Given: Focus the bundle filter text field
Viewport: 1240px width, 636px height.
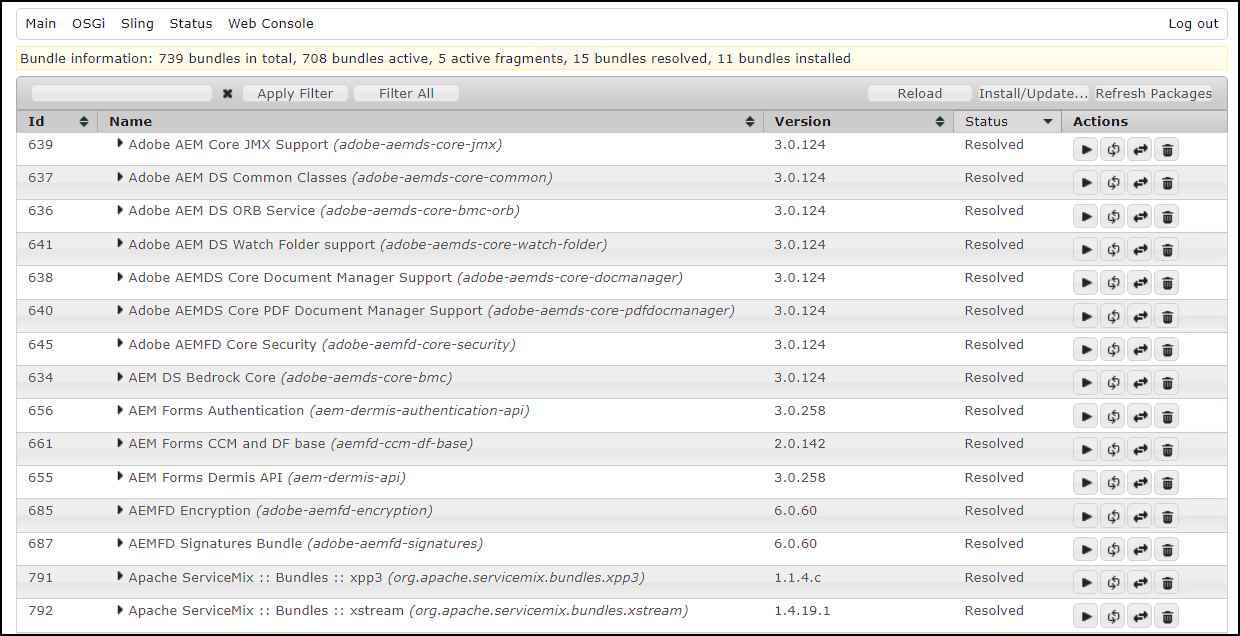Looking at the screenshot, I should pos(122,94).
